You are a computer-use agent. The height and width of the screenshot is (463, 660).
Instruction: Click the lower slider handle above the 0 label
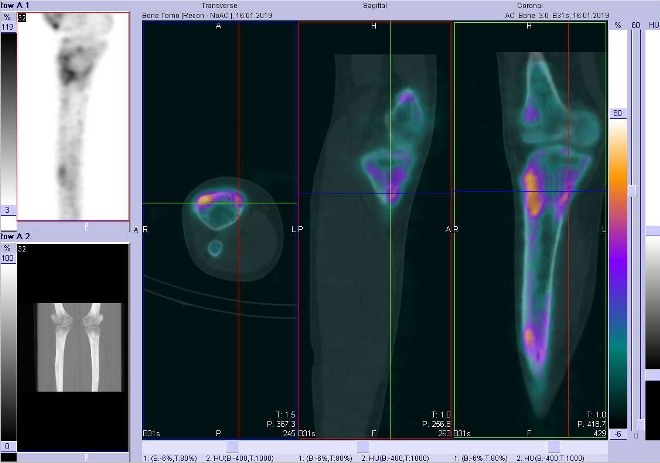click(639, 424)
